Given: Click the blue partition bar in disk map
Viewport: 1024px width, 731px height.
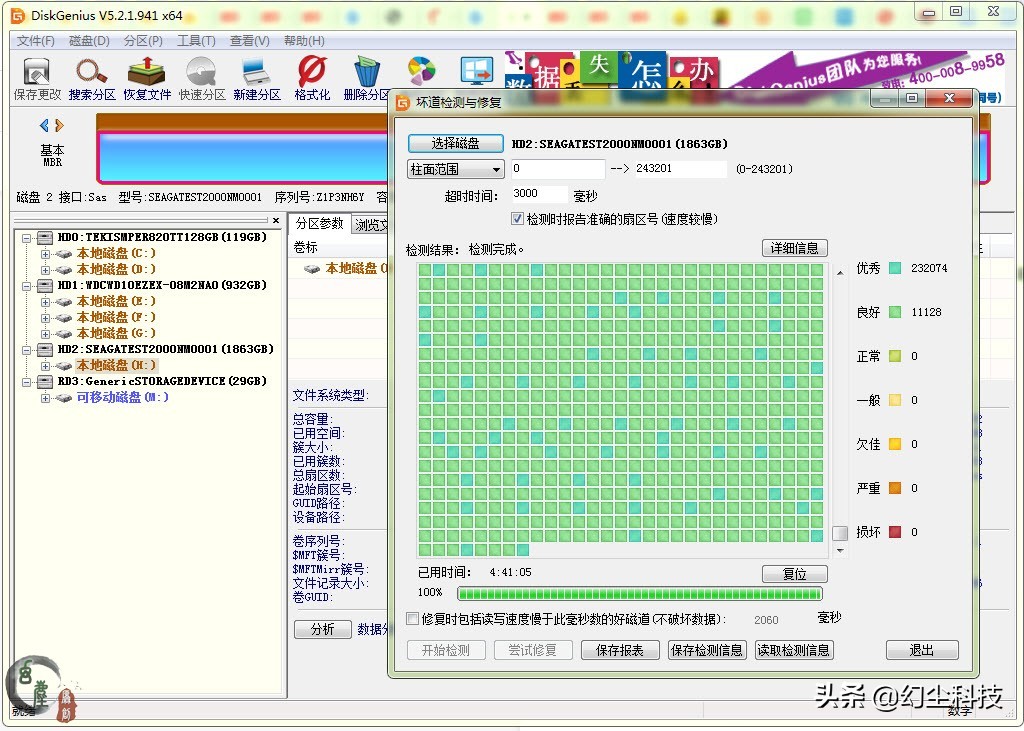Looking at the screenshot, I should click(x=244, y=157).
